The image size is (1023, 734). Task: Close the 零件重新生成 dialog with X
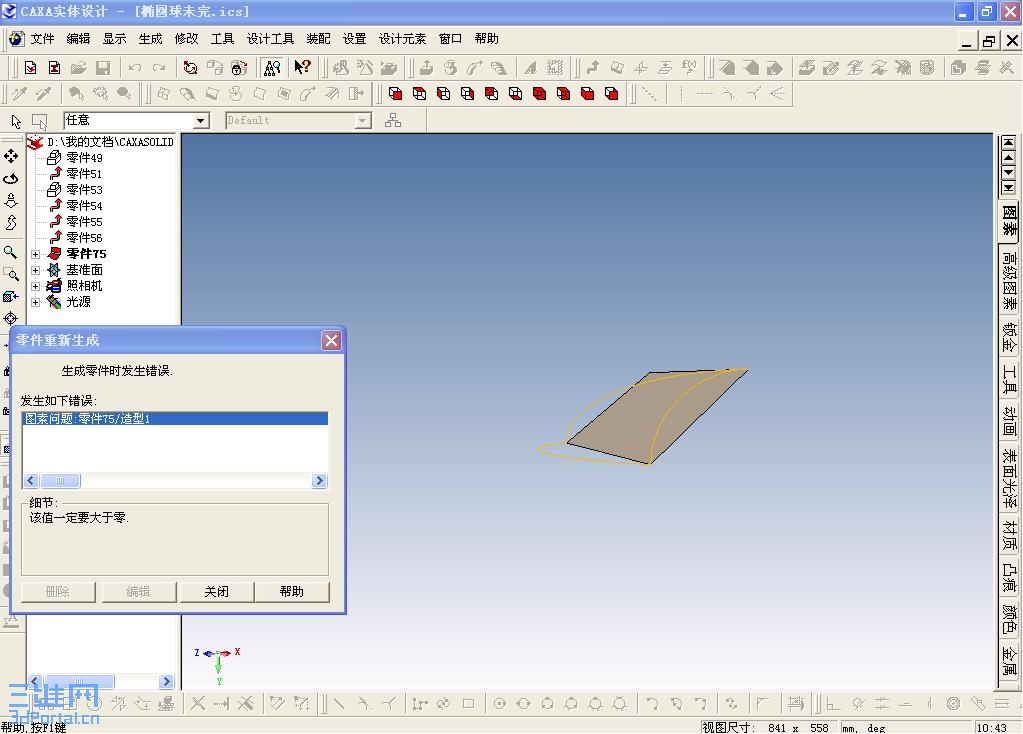tap(331, 341)
